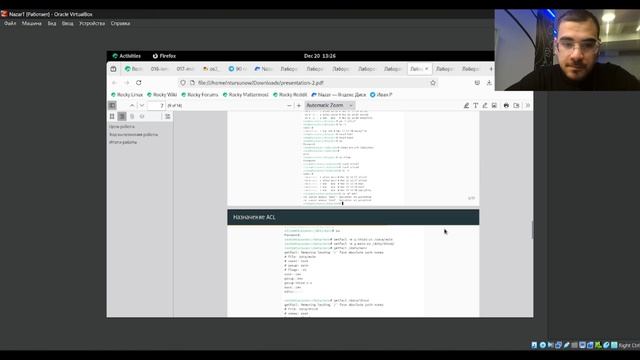The height and width of the screenshot is (360, 640).
Task: Open the PDF viewer tools menu
Action: (x=528, y=105)
